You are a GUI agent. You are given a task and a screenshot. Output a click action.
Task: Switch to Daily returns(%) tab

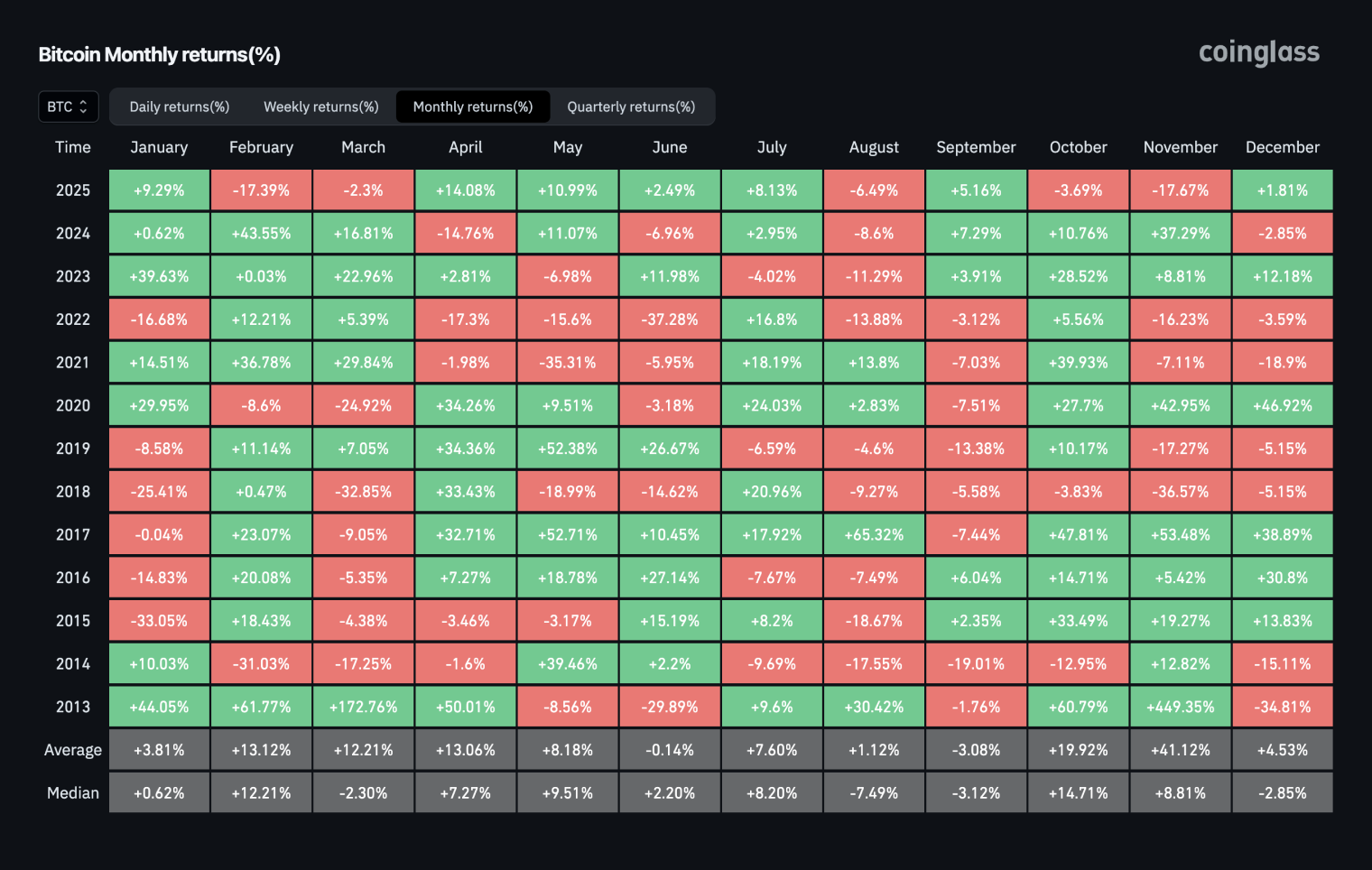click(180, 106)
